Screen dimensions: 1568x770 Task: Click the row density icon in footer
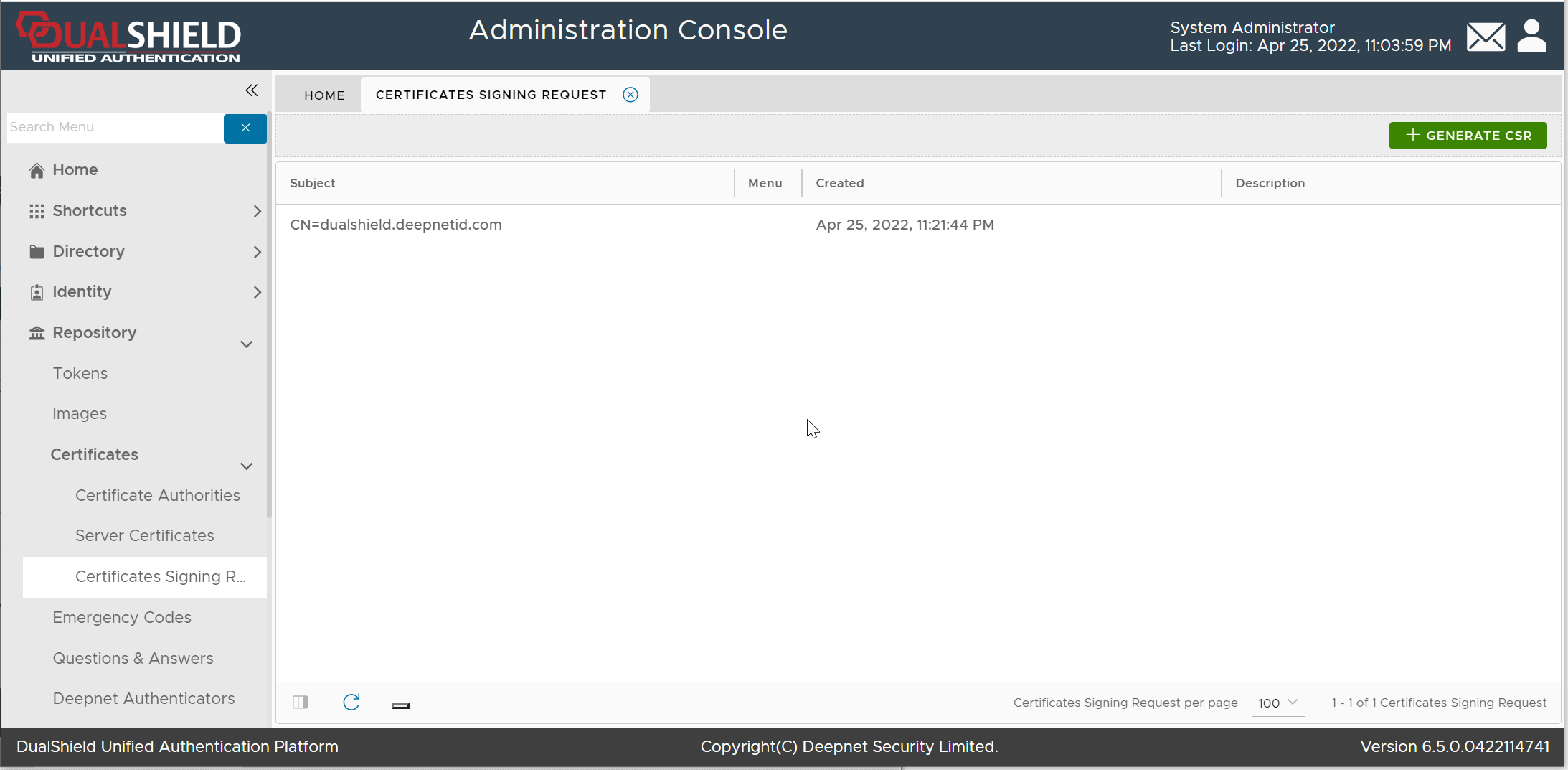pyautogui.click(x=400, y=705)
